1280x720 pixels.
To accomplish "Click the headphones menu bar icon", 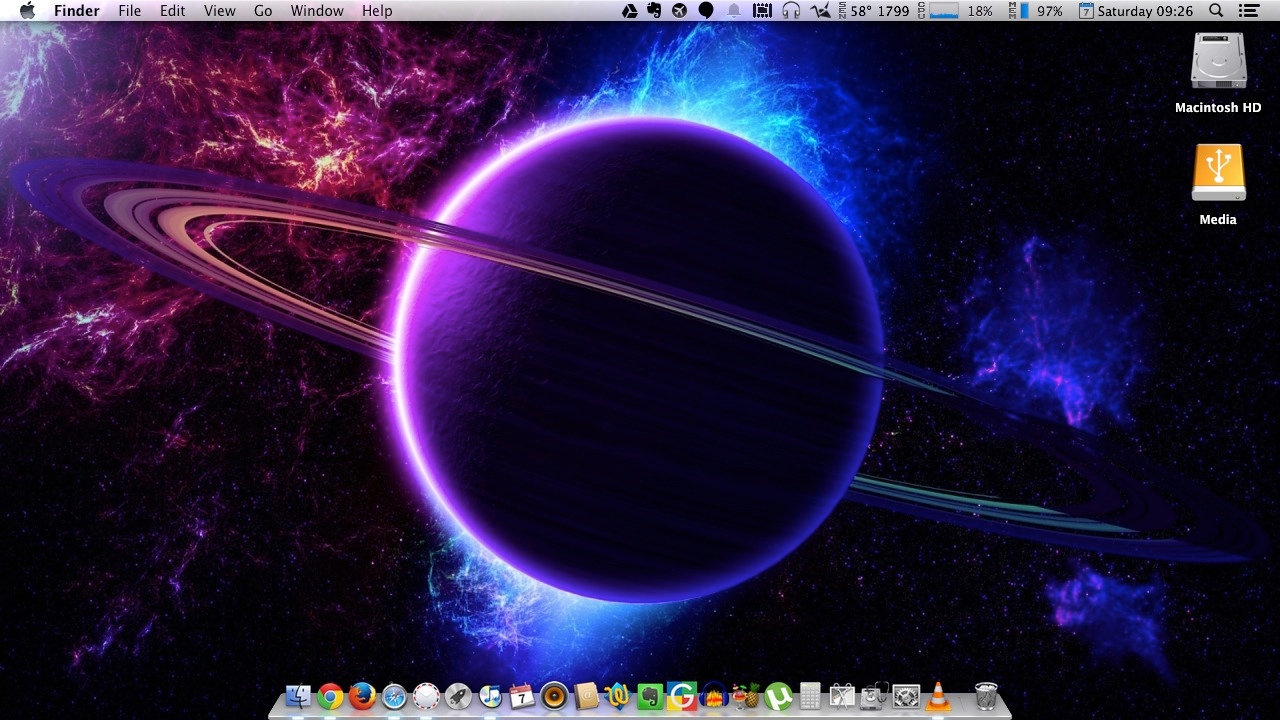I will pyautogui.click(x=791, y=11).
